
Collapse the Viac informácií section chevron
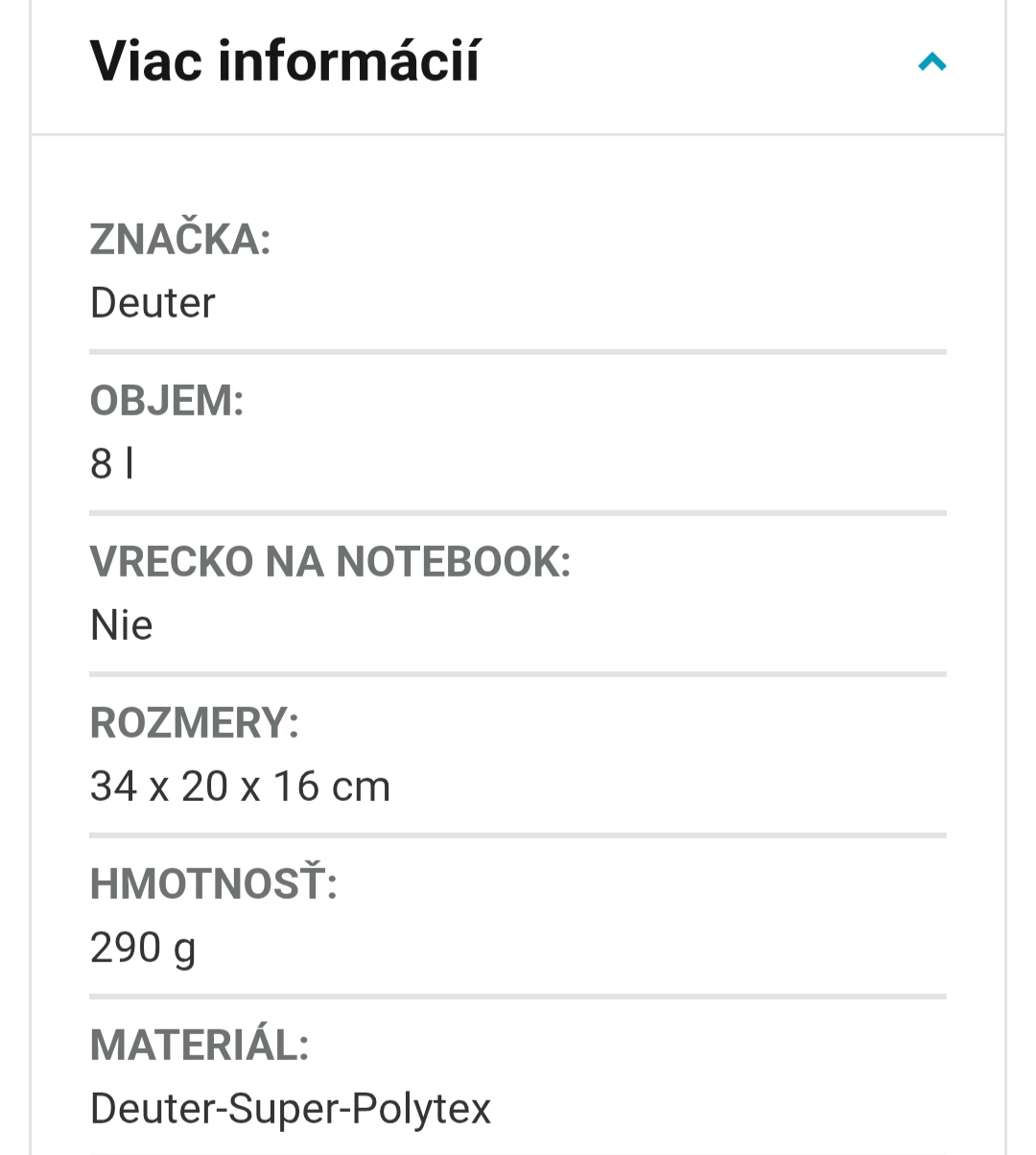pos(931,63)
